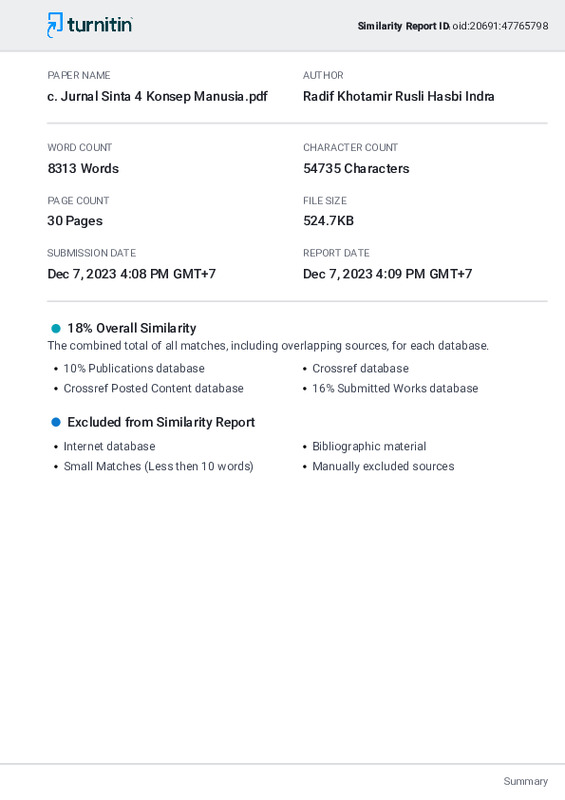Viewport: 565px width, 800px height.
Task: Select the 8313 Words count value
Action: pos(83,168)
